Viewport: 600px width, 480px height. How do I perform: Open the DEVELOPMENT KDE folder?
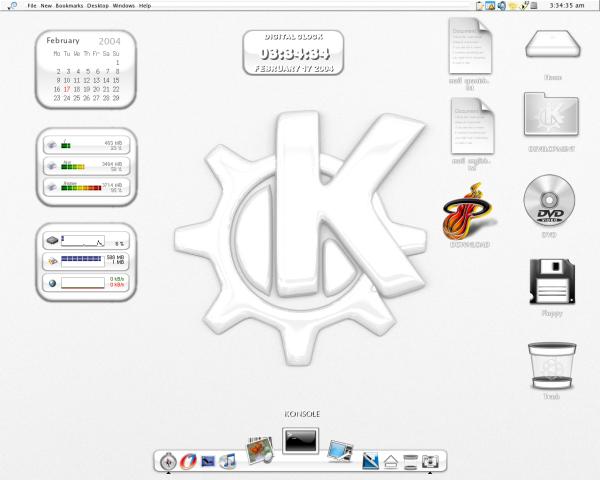(551, 114)
